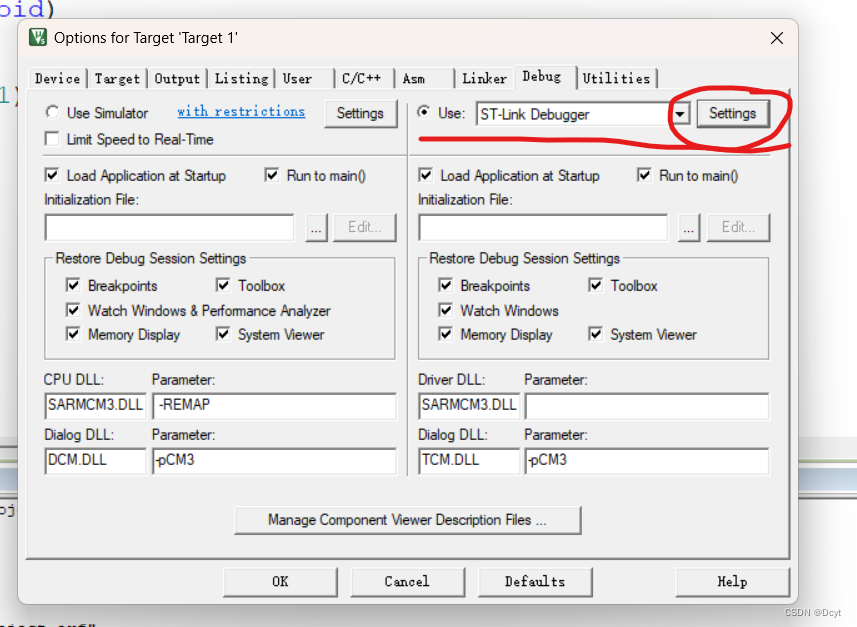Click the Driver DLL field SARMCM3.DLL

coord(469,405)
